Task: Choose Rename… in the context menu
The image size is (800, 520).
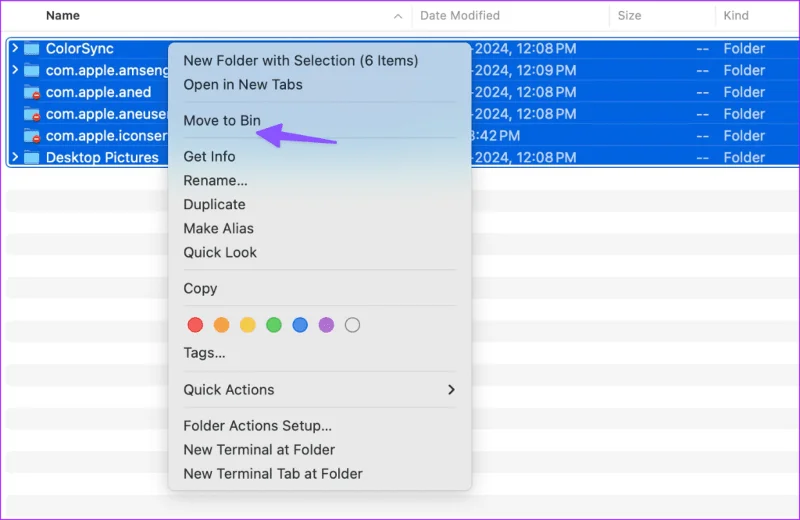Action: point(215,181)
